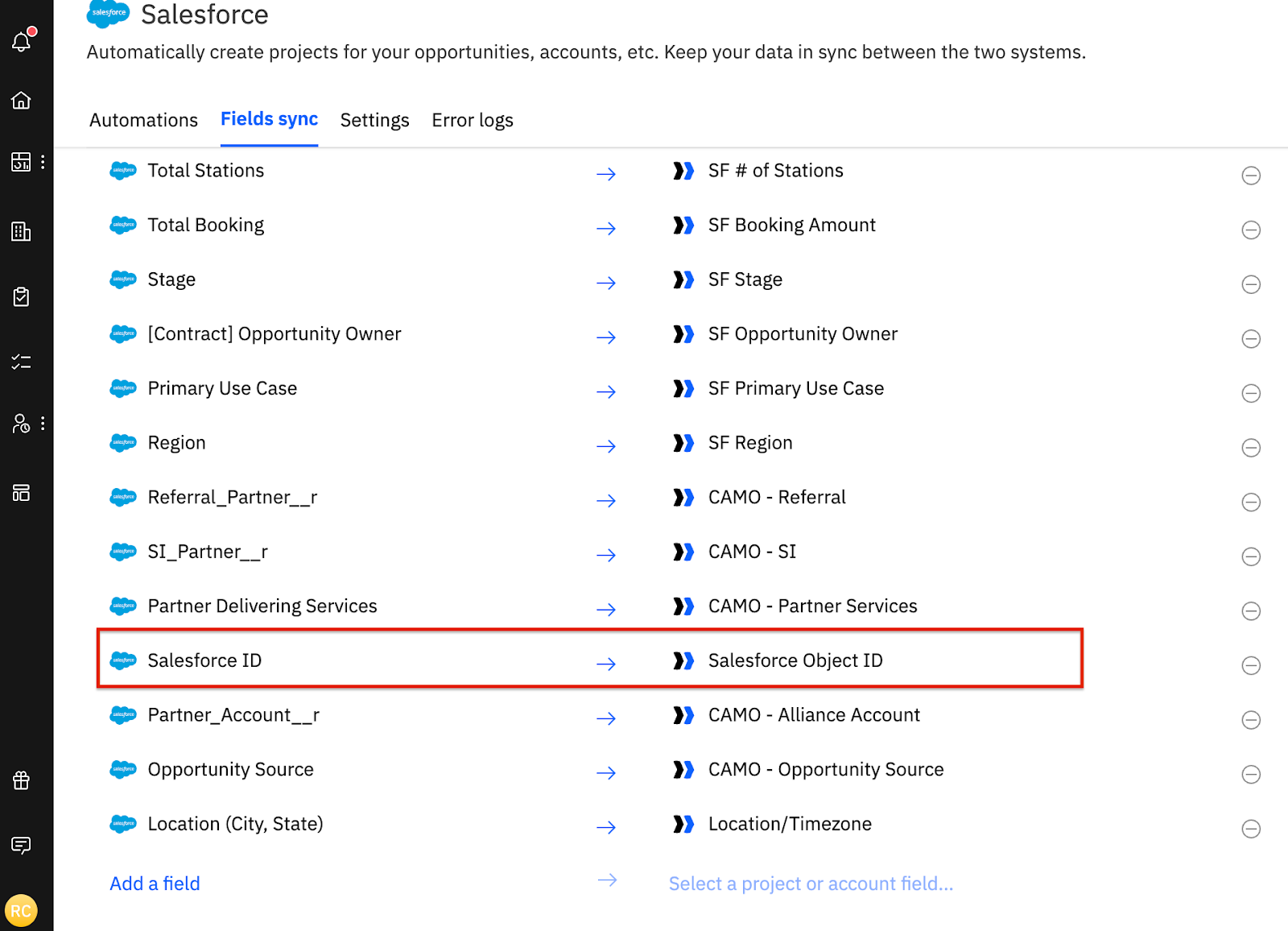Open the people and time icon in the sidebar

click(21, 424)
